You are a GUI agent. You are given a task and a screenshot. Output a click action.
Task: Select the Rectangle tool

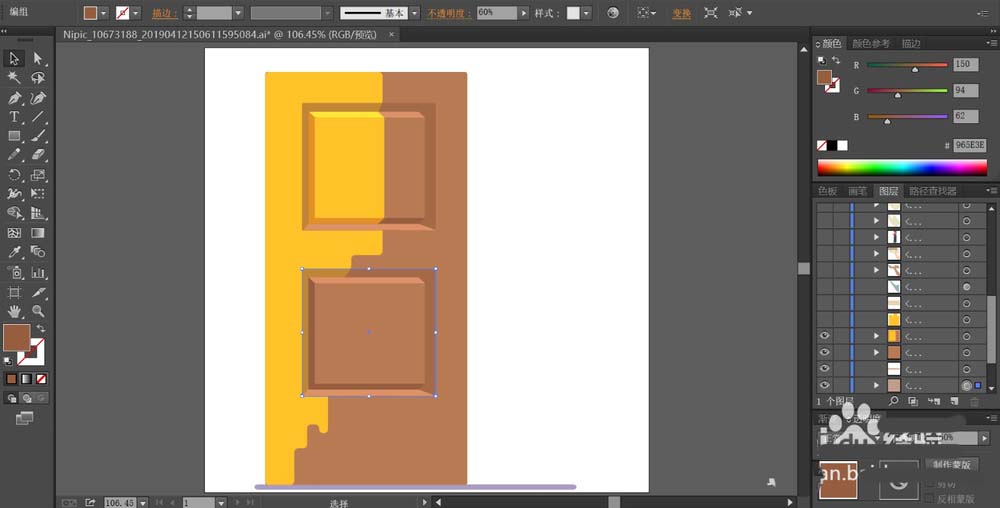[x=13, y=136]
